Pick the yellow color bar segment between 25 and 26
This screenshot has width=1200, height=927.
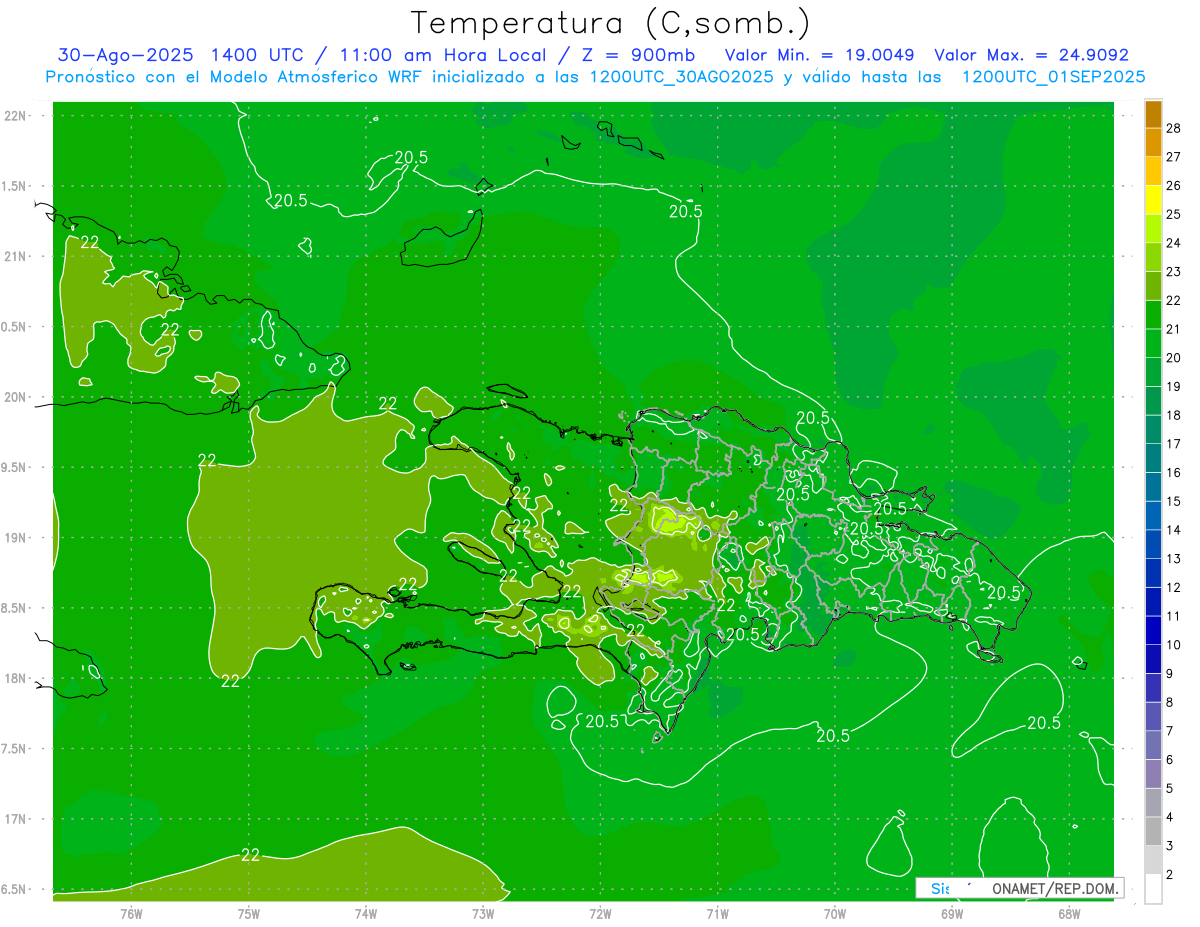click(x=1153, y=199)
